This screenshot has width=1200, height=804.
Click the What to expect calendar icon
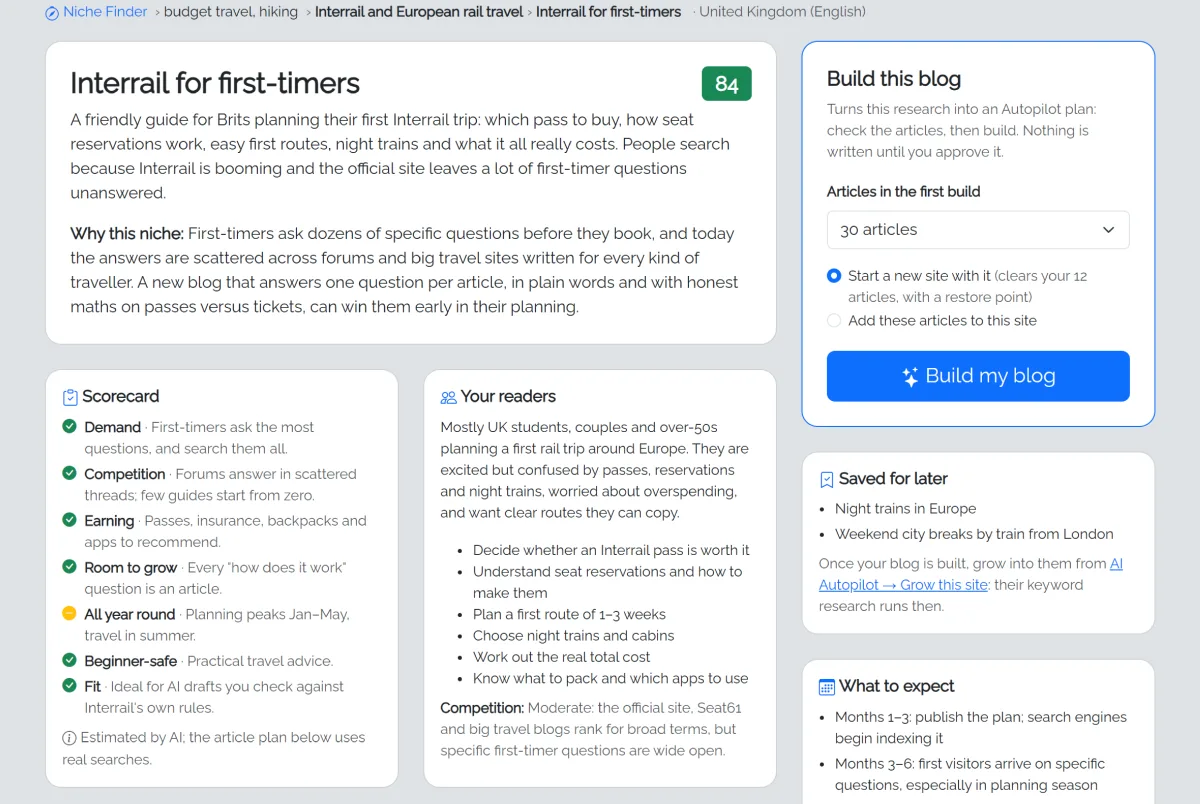coord(827,686)
